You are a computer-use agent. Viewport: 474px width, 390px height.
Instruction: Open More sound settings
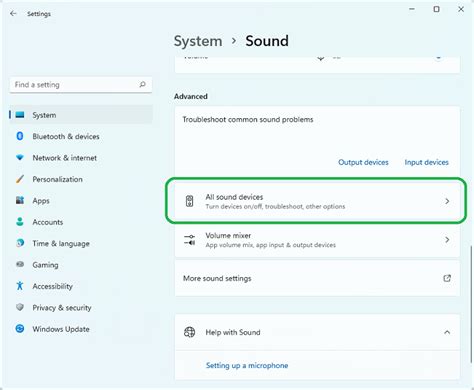pos(317,278)
